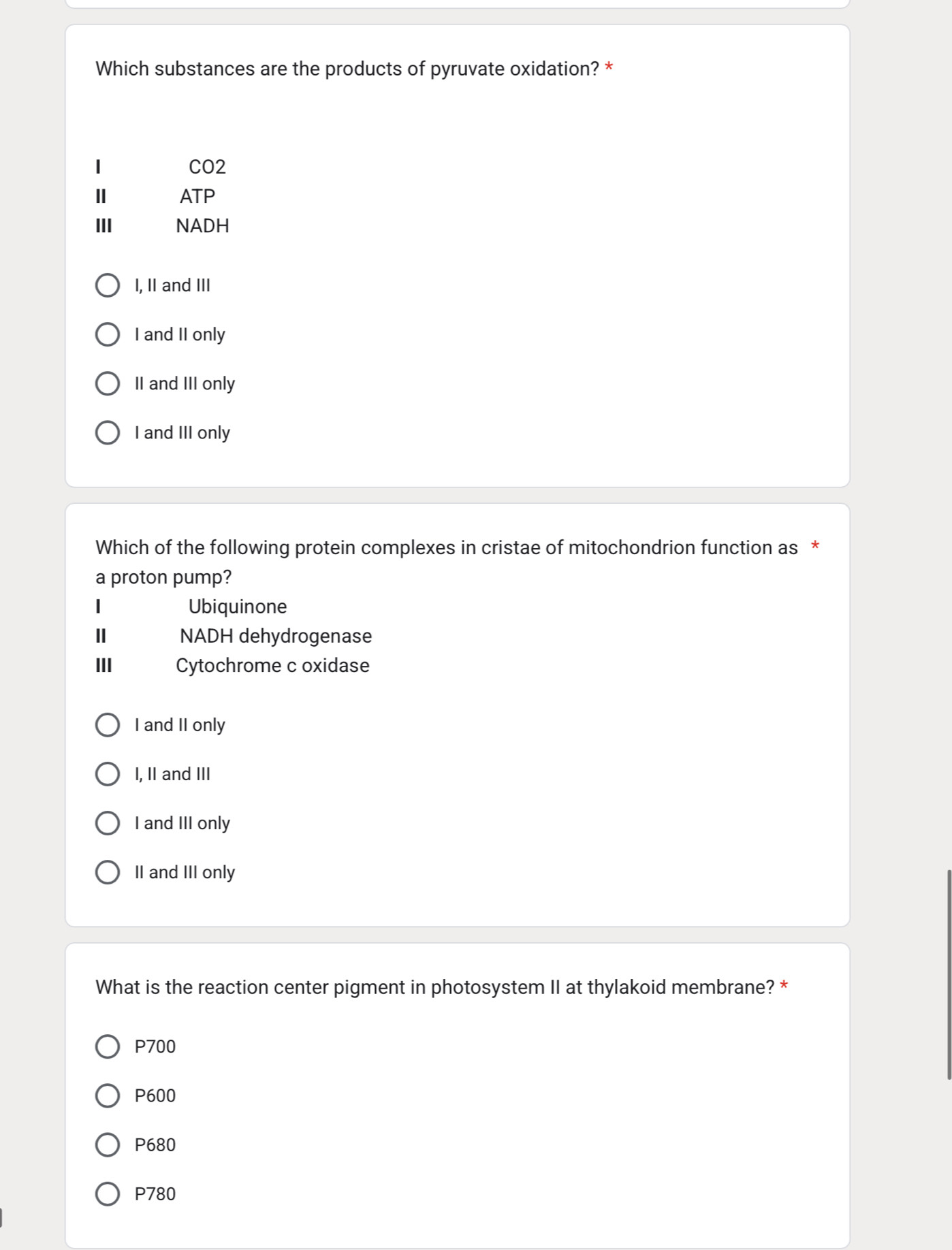Image resolution: width=952 pixels, height=1250 pixels.
Task: Click the red asterisk beside pyruvate question
Action: [x=609, y=67]
